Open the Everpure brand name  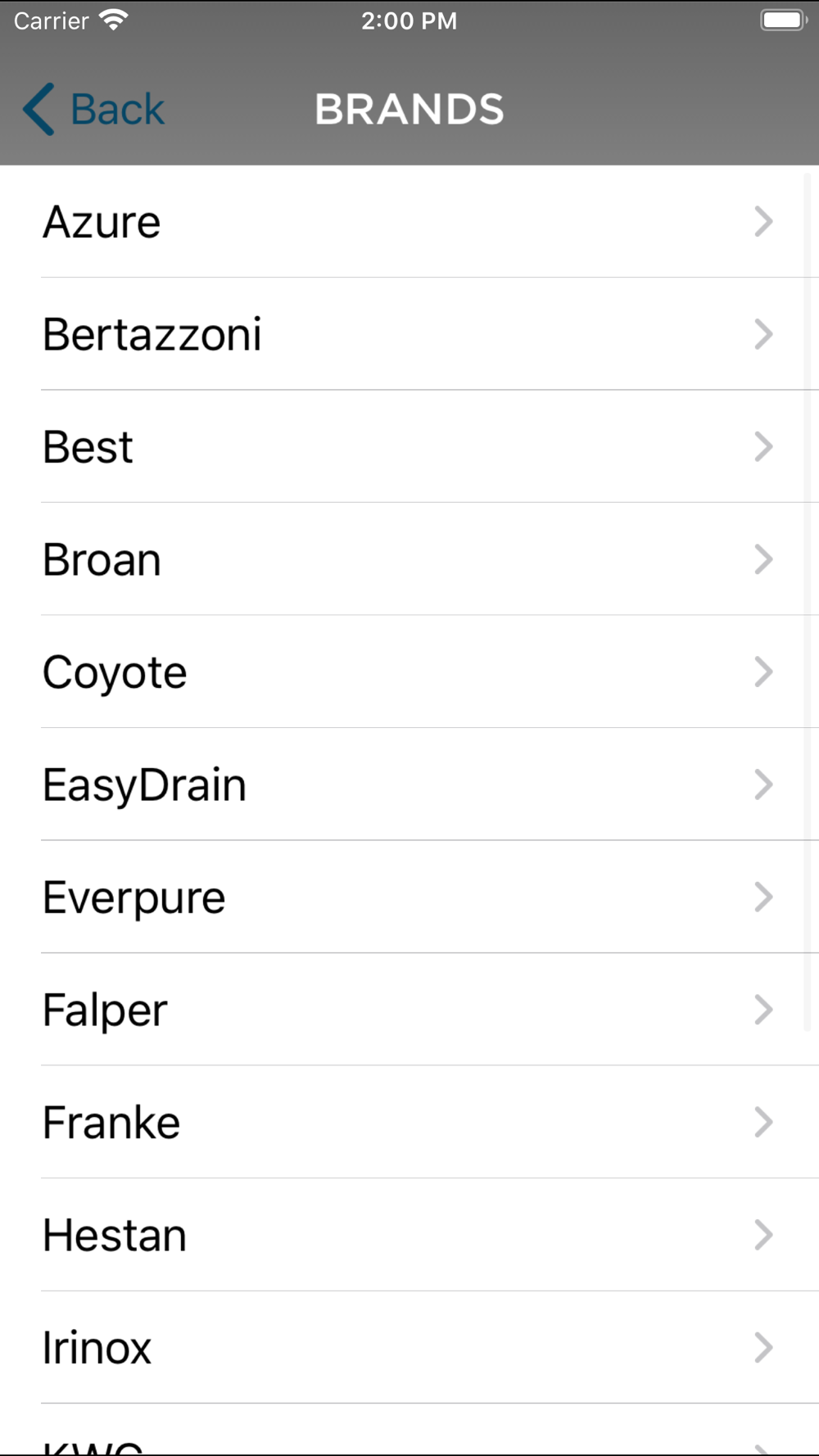pyautogui.click(x=133, y=899)
